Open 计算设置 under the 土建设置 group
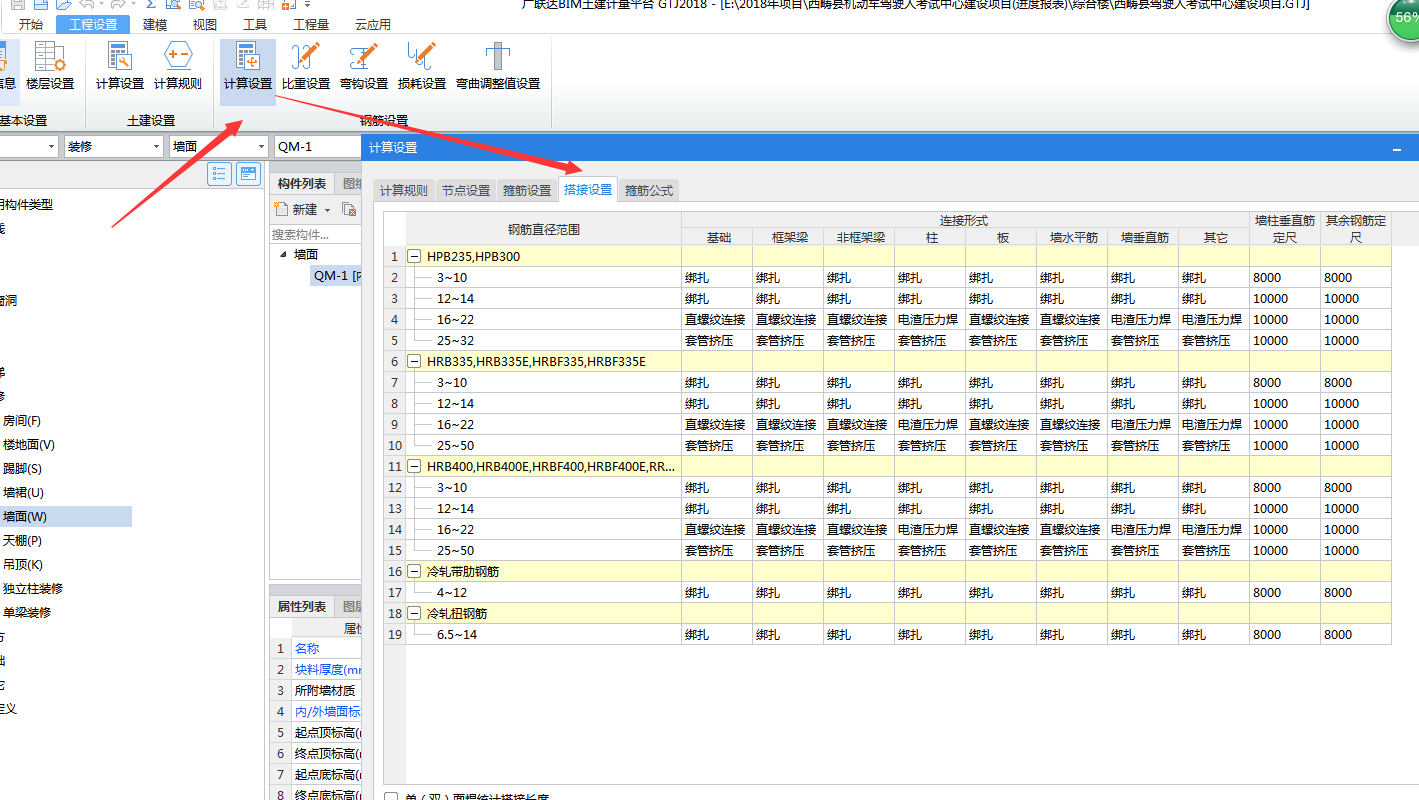 point(120,66)
